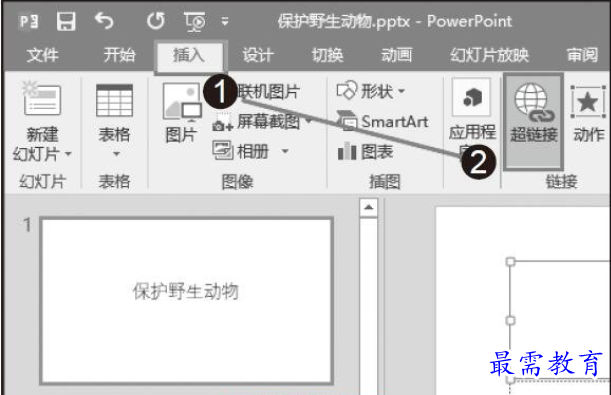Click scroll up arrow in slide pane
611x395 pixels.
pyautogui.click(x=368, y=207)
